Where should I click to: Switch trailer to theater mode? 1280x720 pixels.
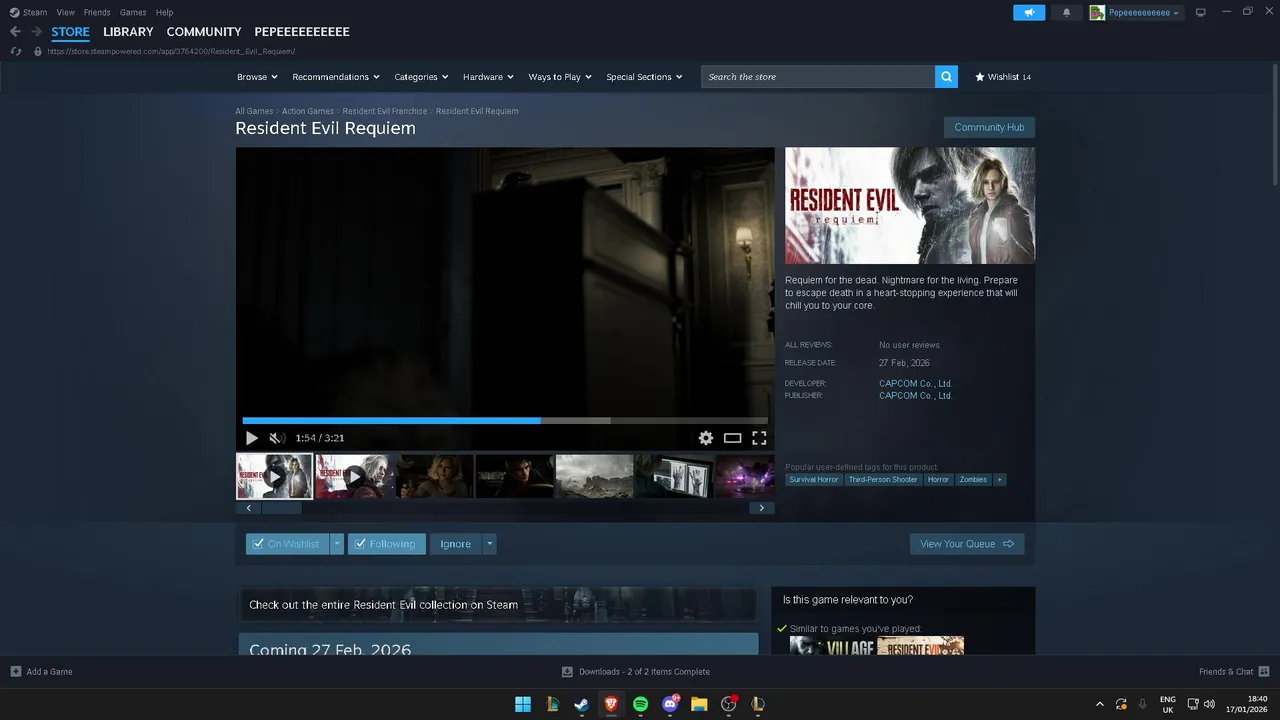tap(733, 438)
